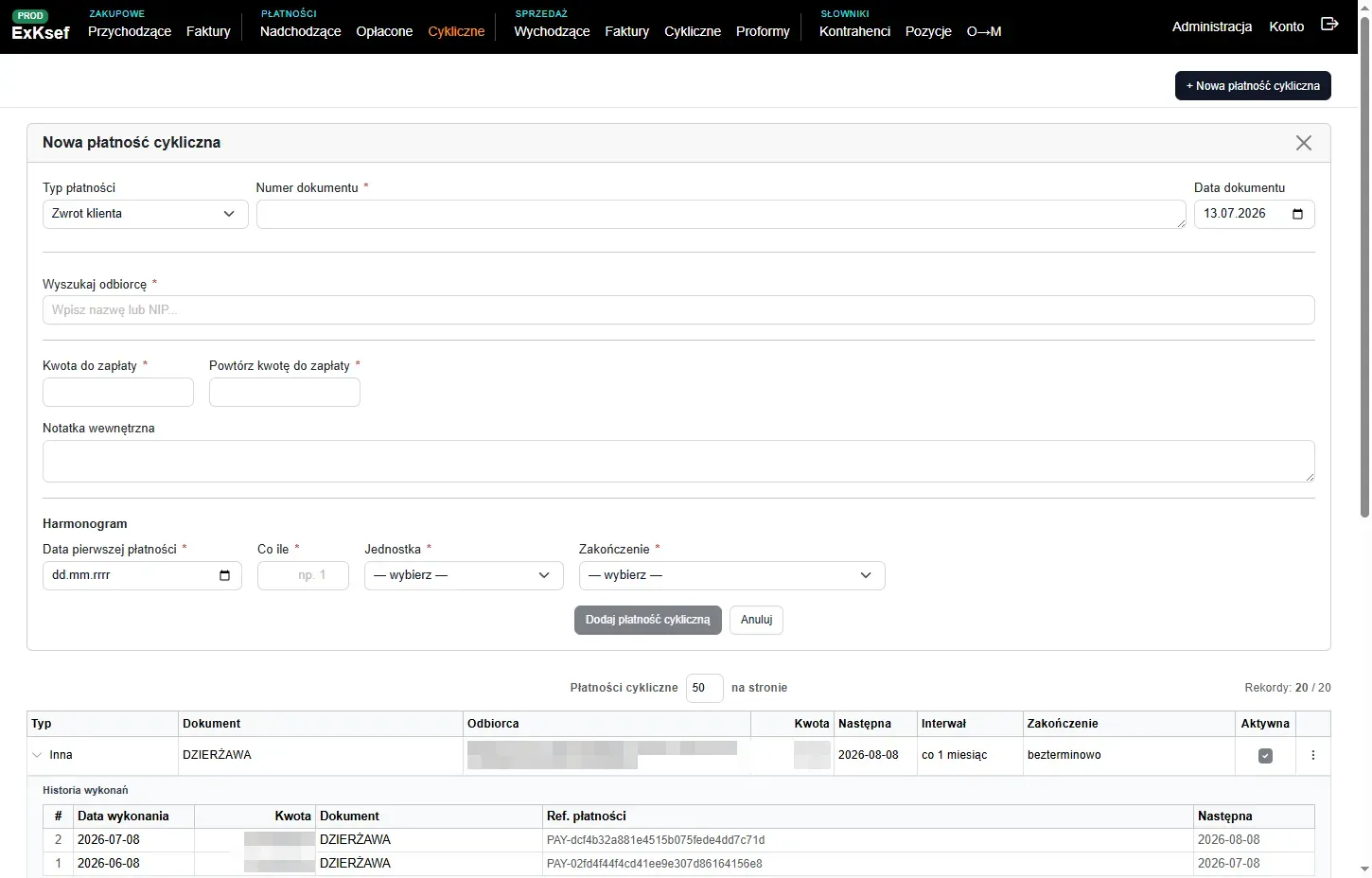Click the Data pierwszej płatności date field
1372x878 pixels.
[142, 575]
